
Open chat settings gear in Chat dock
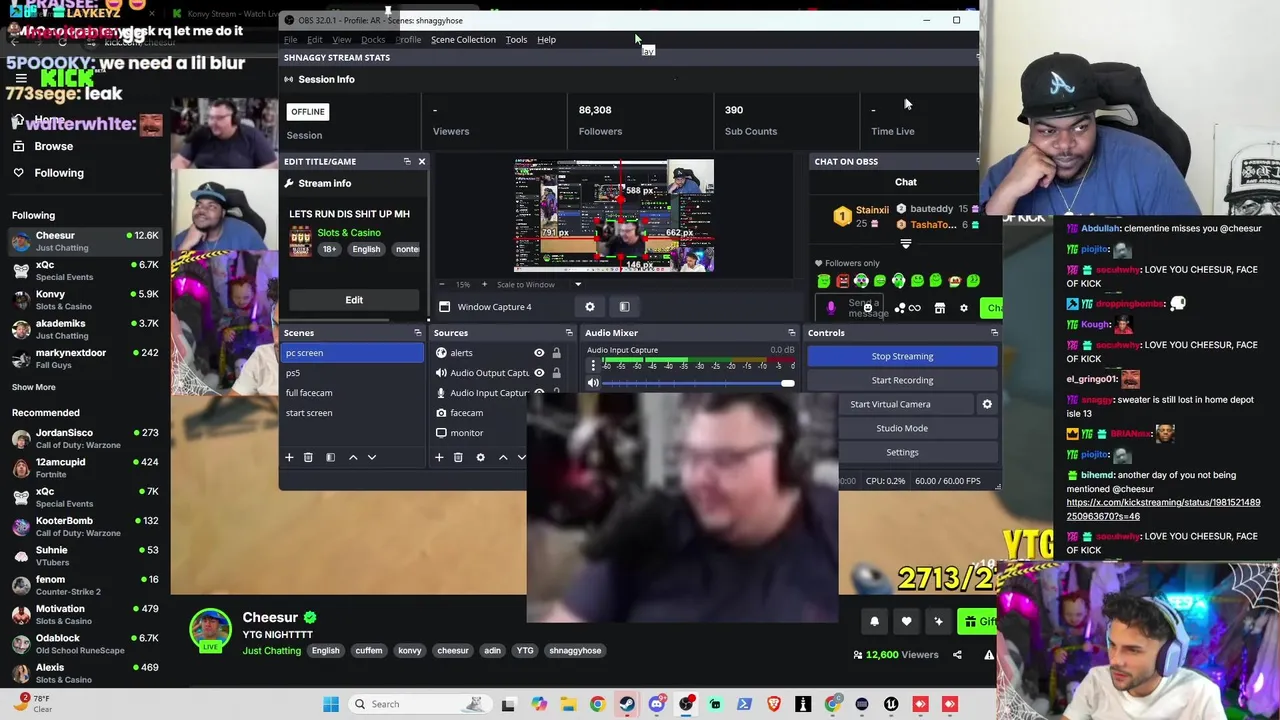point(964,308)
